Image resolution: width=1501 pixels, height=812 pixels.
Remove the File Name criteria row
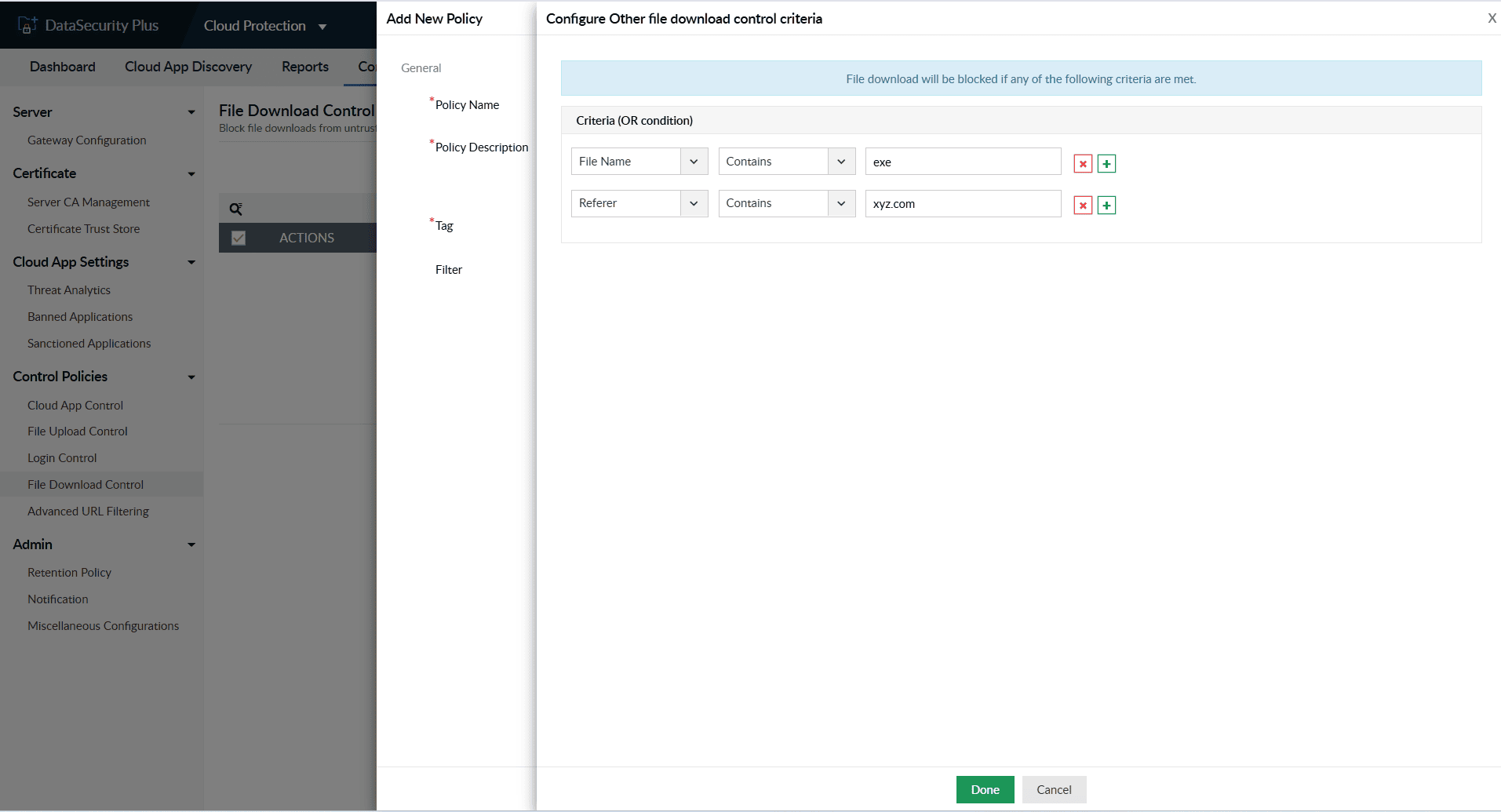[x=1083, y=163]
